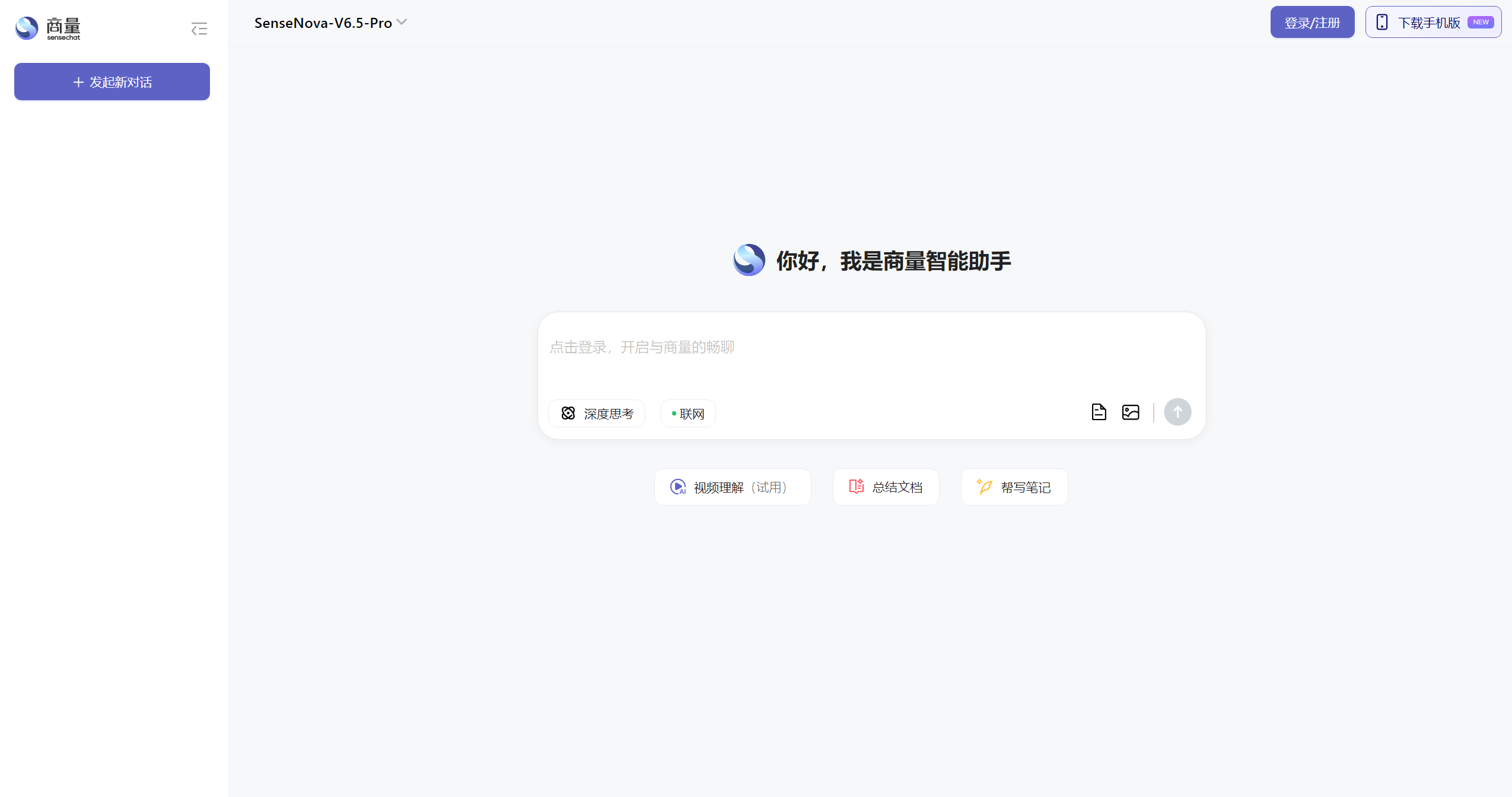1512x797 pixels.
Task: Enable the 深度思考 deep thinking mode
Action: 596,413
